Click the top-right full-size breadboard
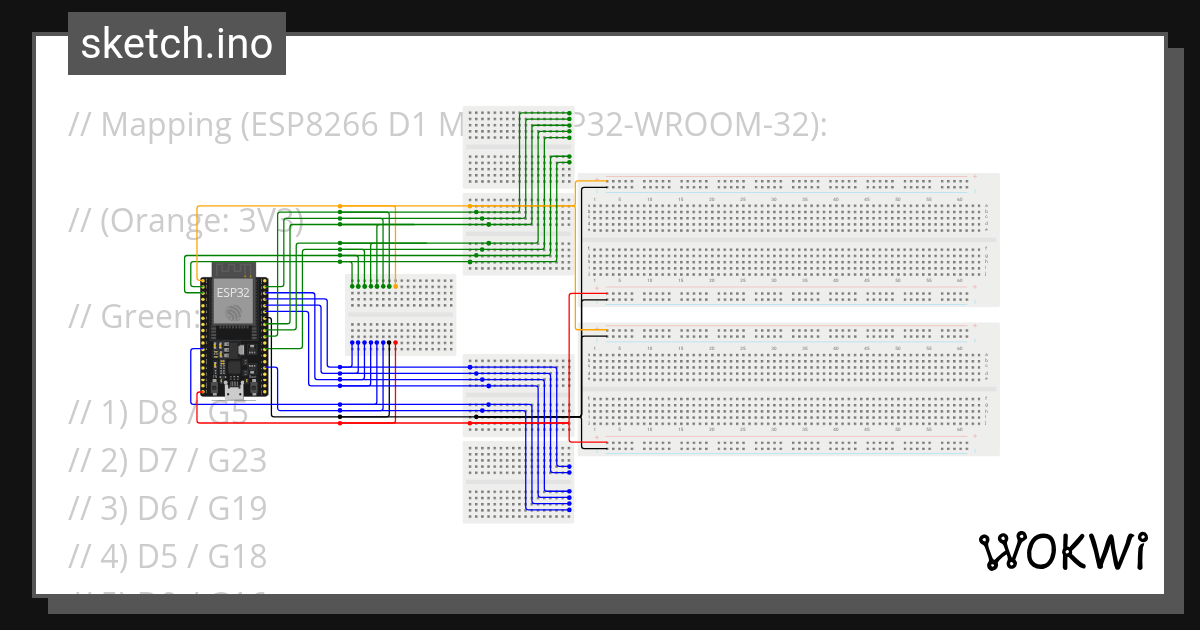 tap(790, 240)
